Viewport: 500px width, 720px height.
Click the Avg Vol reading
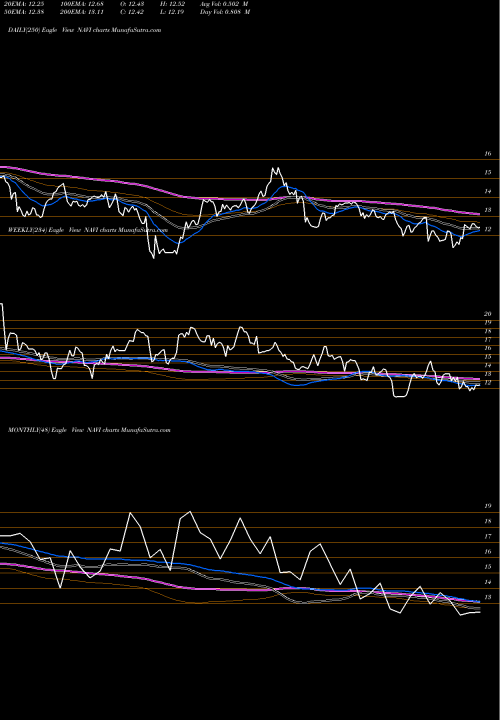pyautogui.click(x=224, y=4)
